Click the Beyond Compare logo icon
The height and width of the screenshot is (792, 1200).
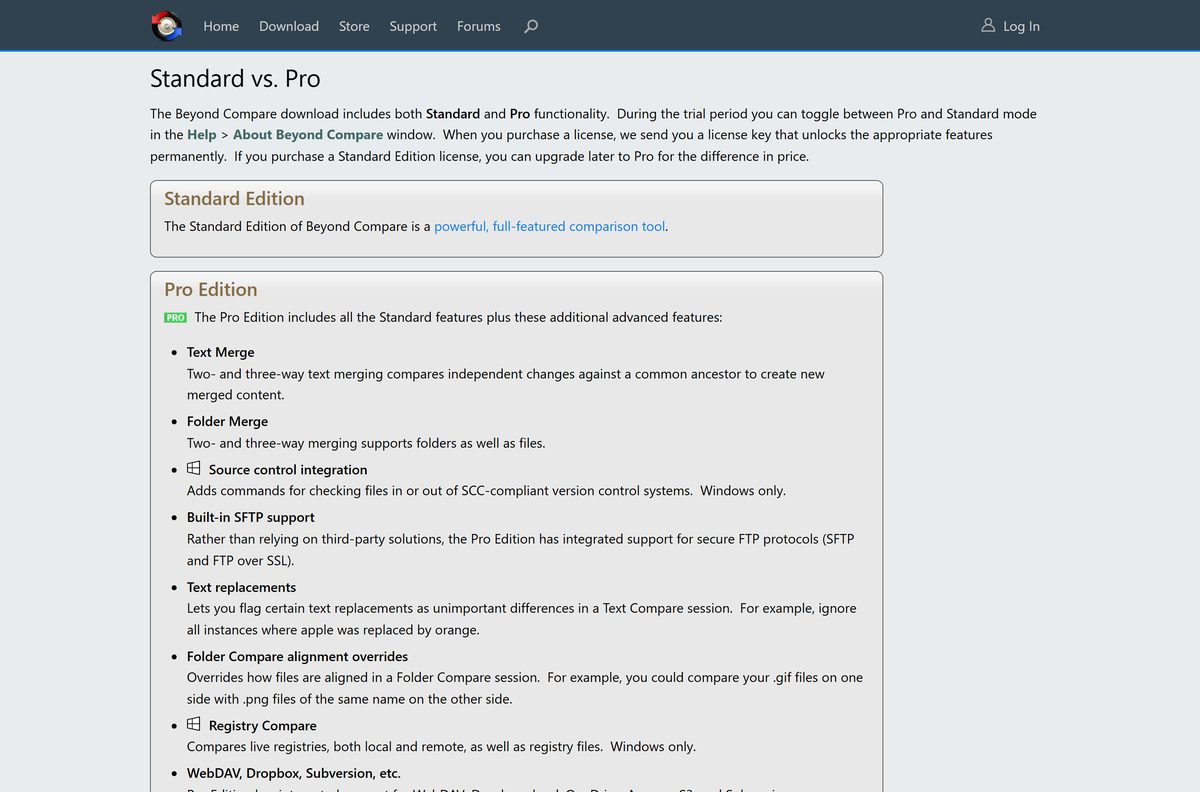coord(166,26)
